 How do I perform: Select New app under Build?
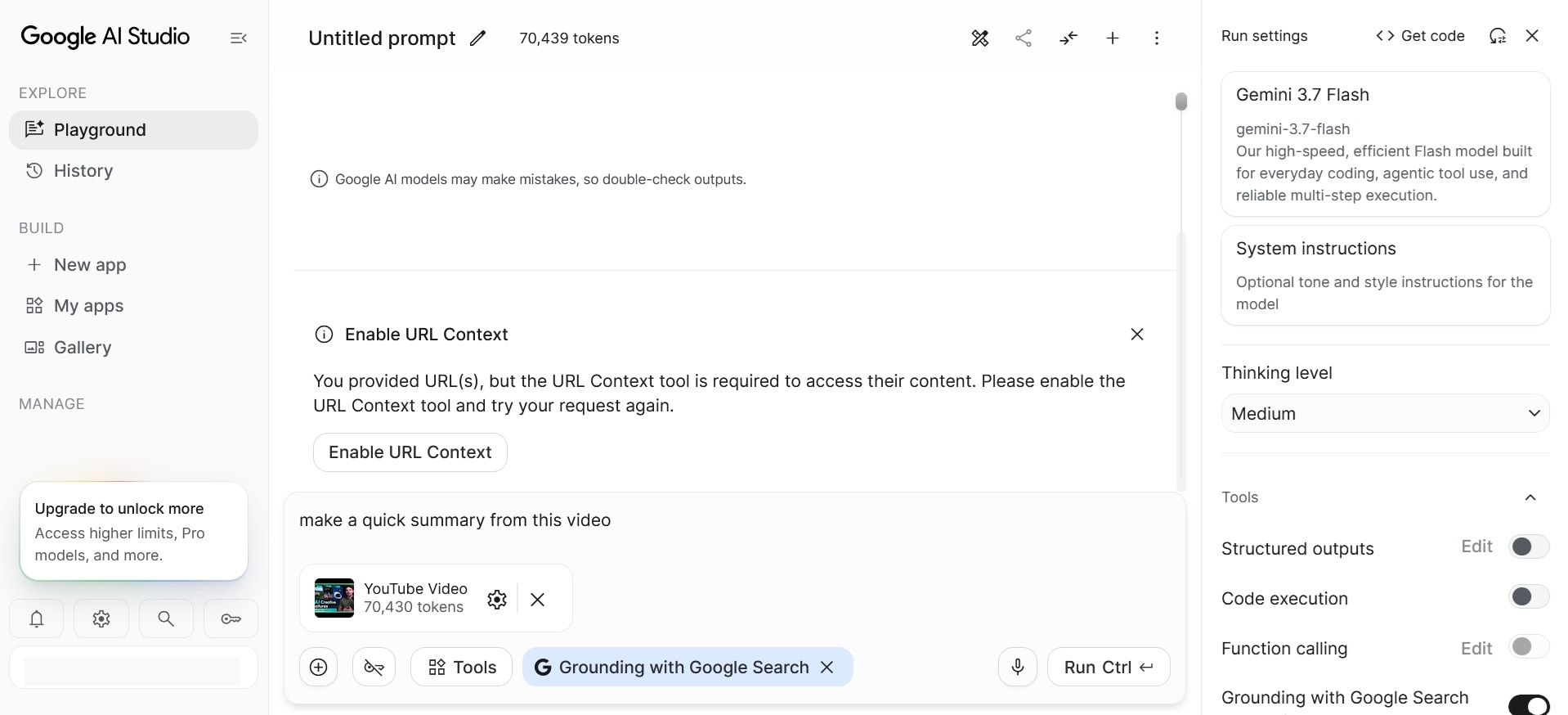tap(134, 265)
